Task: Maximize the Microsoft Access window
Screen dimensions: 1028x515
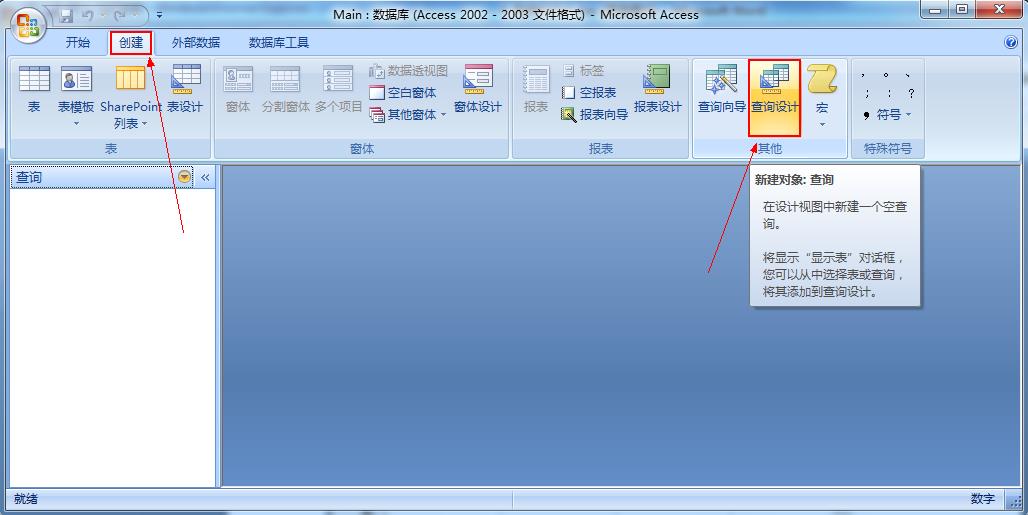Action: tap(962, 10)
